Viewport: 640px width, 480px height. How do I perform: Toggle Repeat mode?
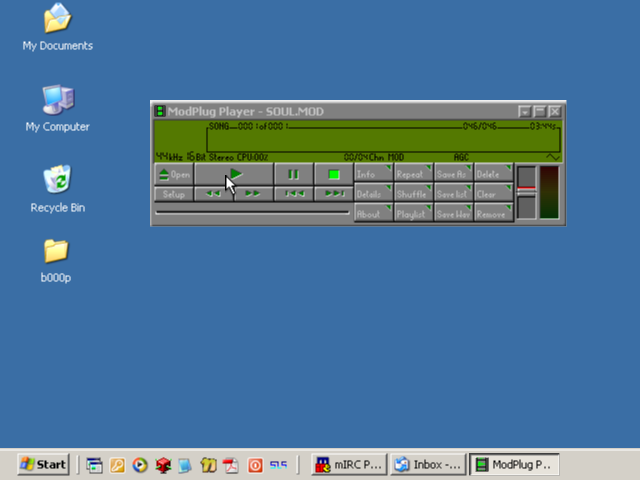(413, 173)
